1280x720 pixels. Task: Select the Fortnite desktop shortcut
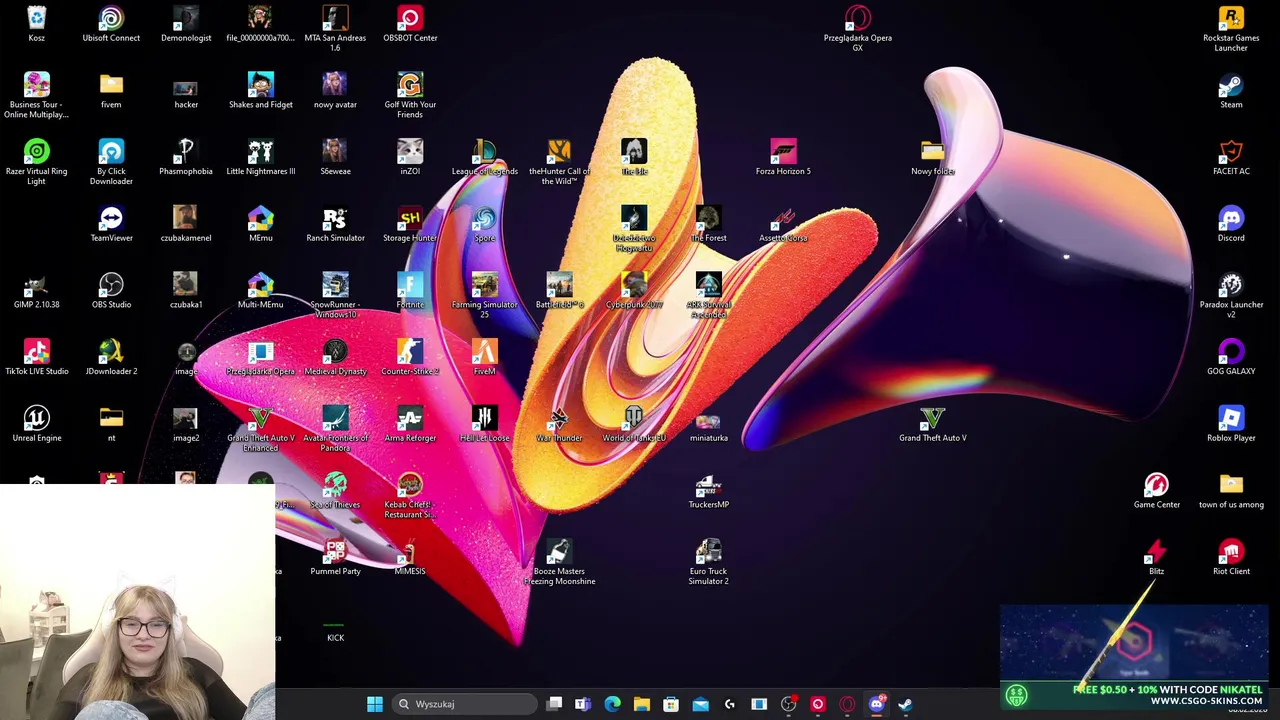(x=410, y=291)
